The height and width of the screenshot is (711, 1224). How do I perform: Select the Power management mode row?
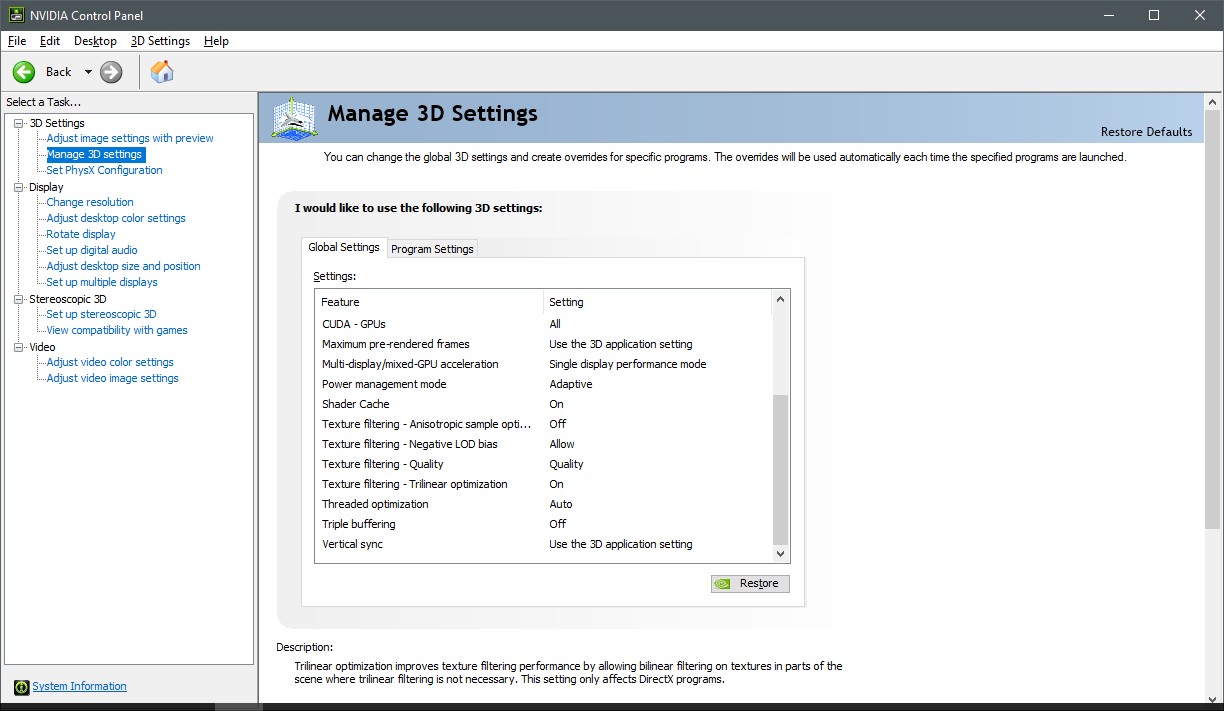click(x=544, y=384)
